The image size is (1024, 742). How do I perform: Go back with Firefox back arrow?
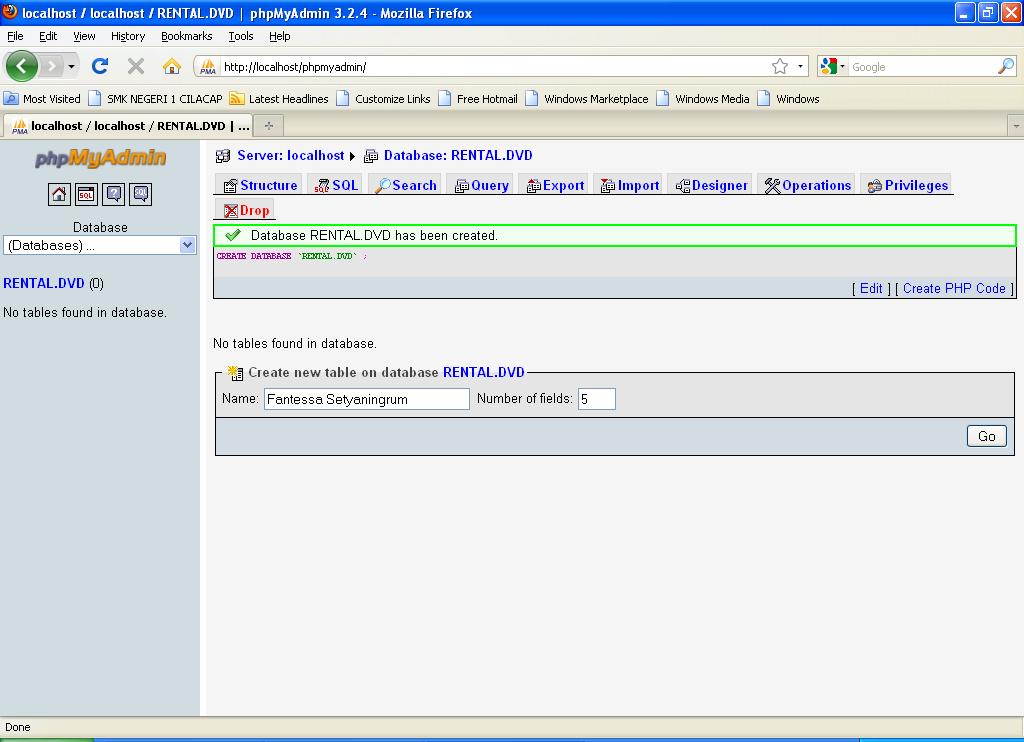(22, 66)
